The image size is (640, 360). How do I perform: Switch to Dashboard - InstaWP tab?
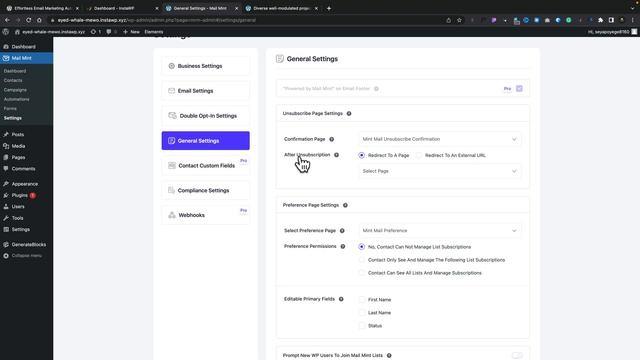[x=121, y=8]
